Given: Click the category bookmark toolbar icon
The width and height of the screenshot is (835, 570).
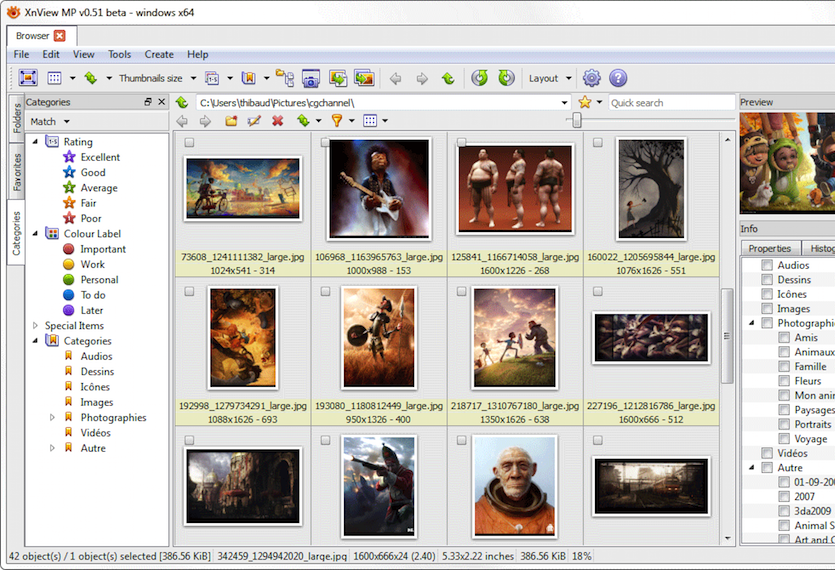Looking at the screenshot, I should pos(249,78).
